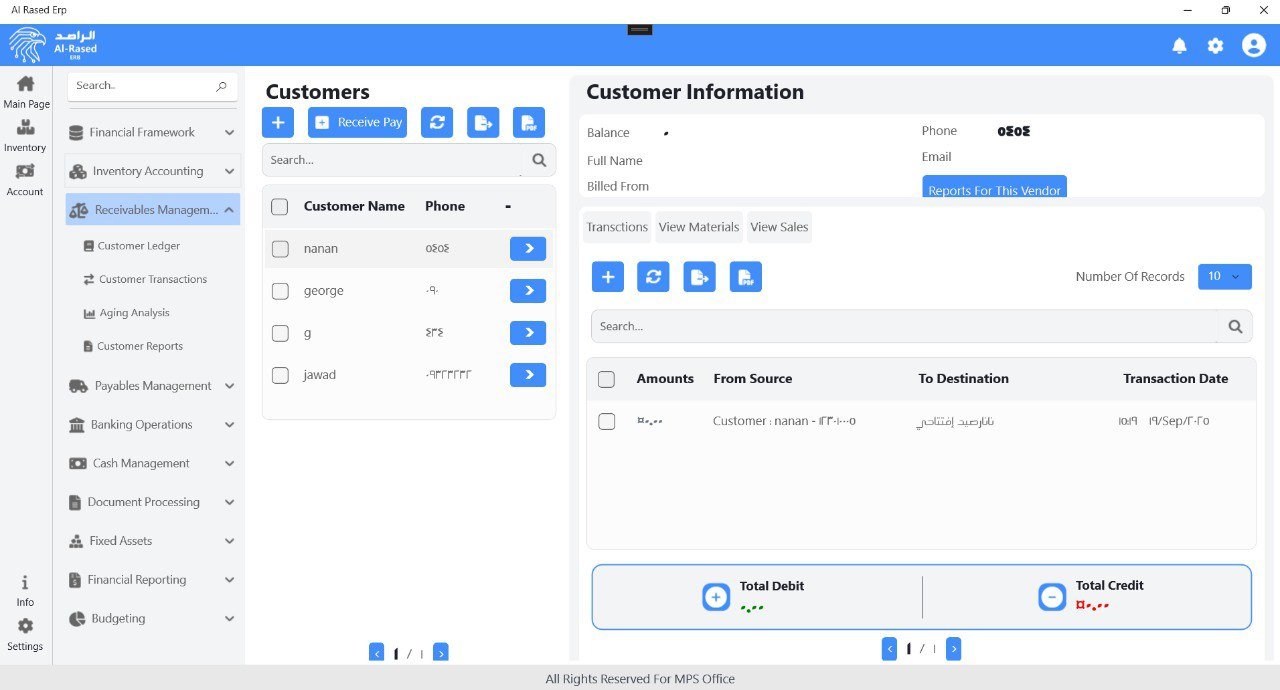Search customers using the magnifier icon
The width and height of the screenshot is (1280, 690).
[x=539, y=160]
